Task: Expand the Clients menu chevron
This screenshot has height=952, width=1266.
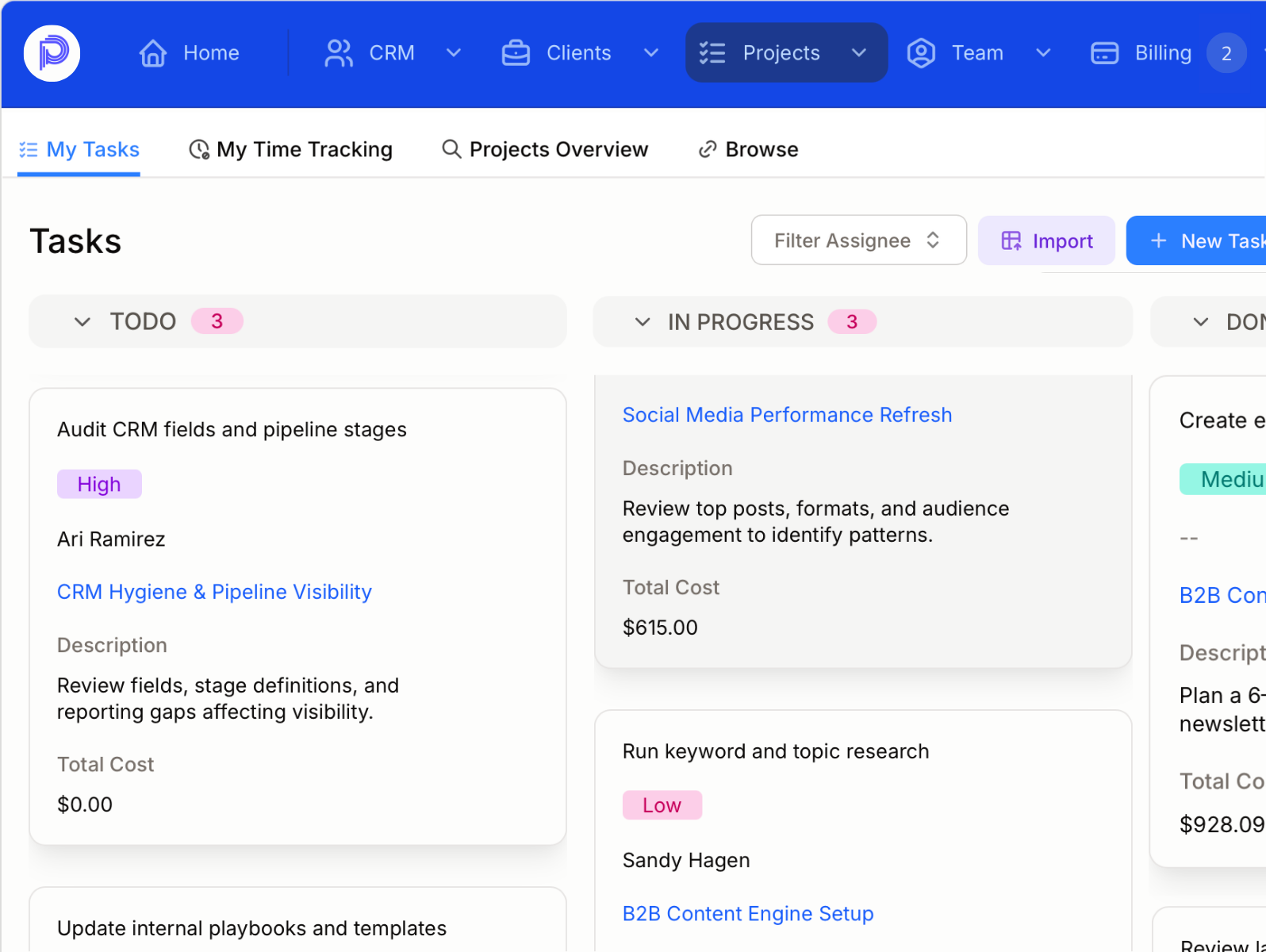Action: [651, 53]
